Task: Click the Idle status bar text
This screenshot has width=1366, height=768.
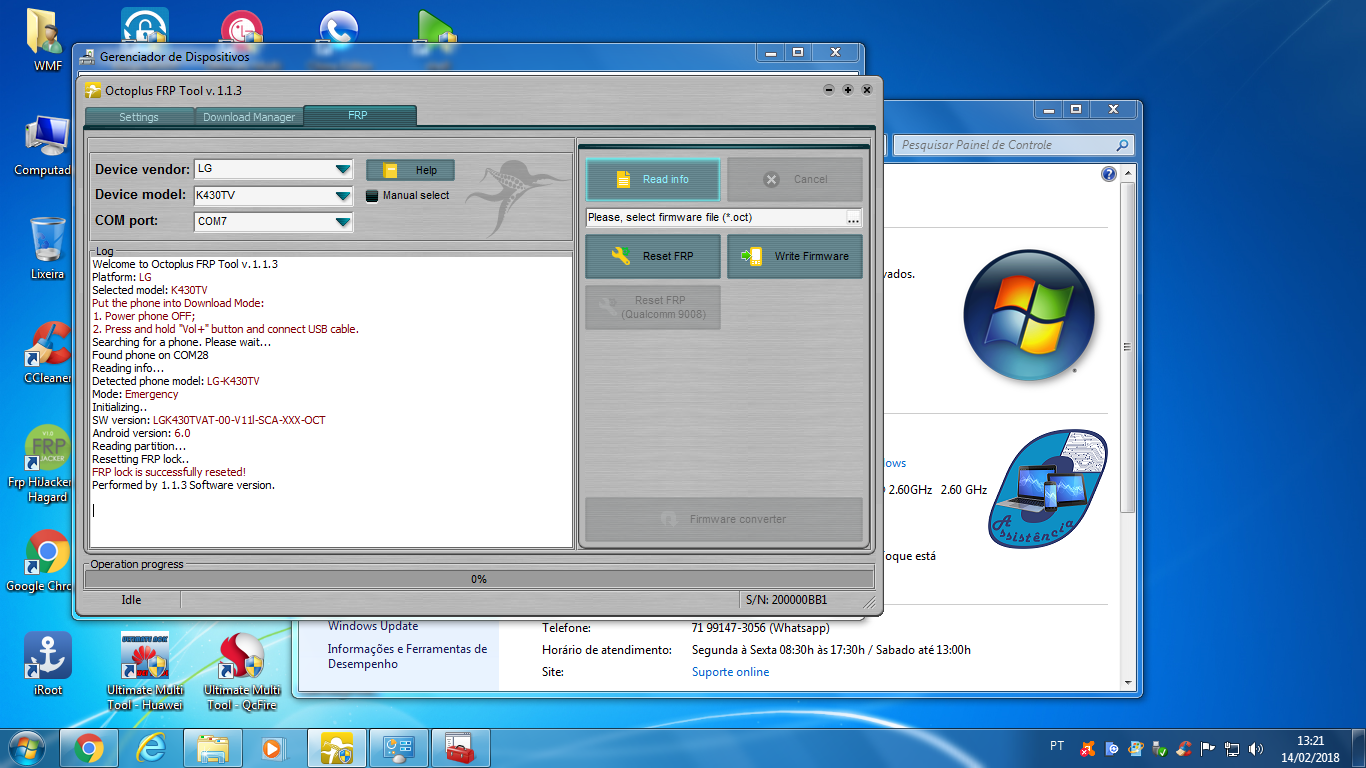Action: click(131, 600)
